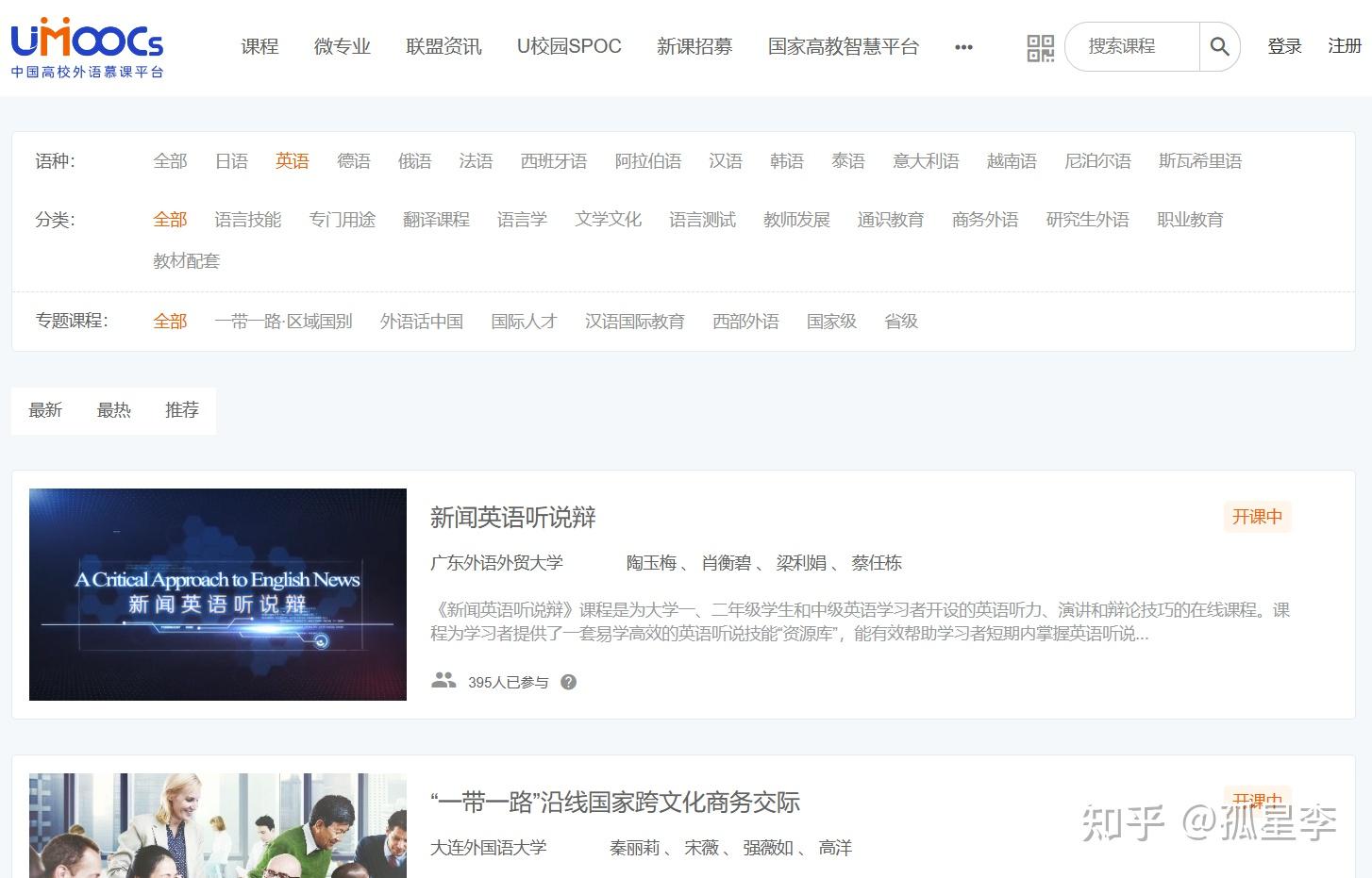The height and width of the screenshot is (878, 1372).
Task: Click the 注册 registration link
Action: [1344, 46]
